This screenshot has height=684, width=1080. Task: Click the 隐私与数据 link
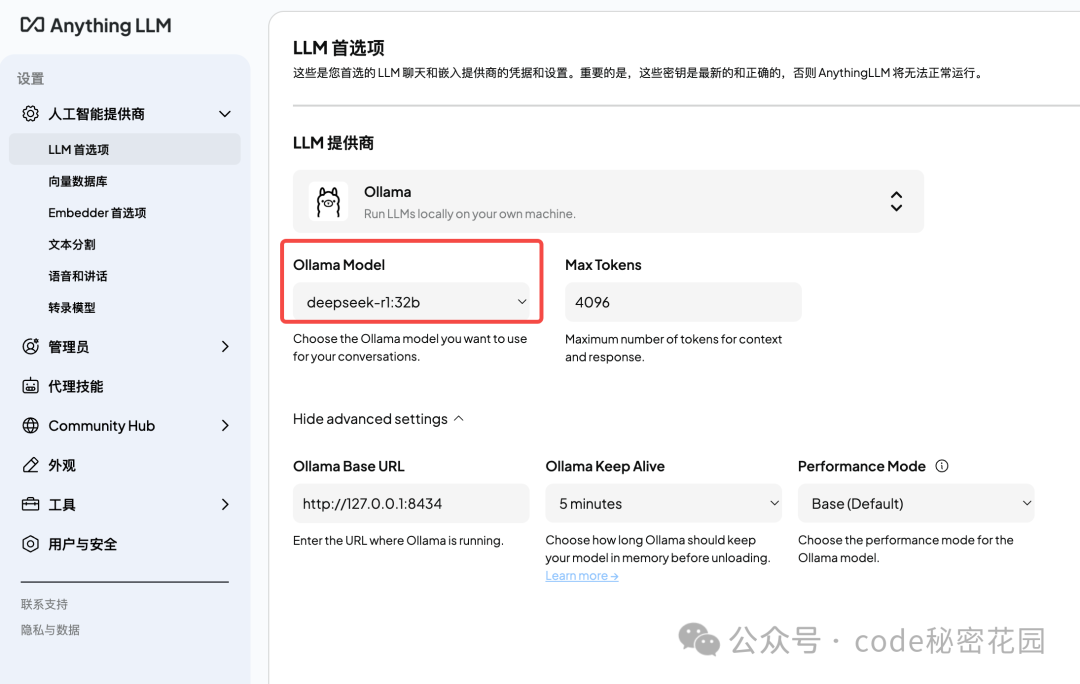point(50,630)
